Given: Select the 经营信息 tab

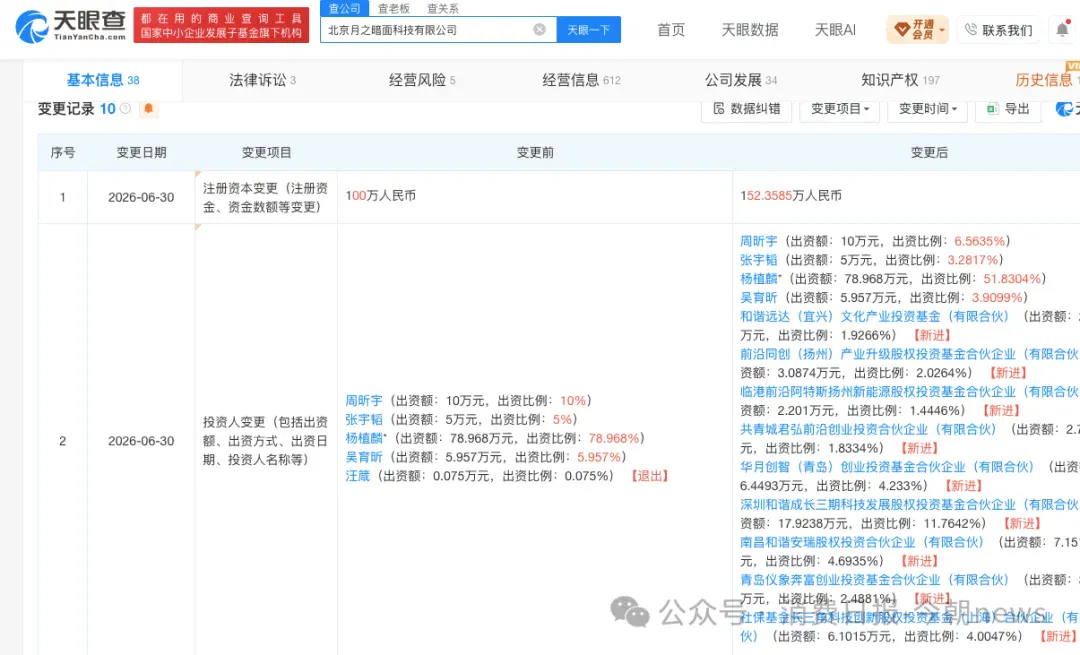Looking at the screenshot, I should 581,80.
